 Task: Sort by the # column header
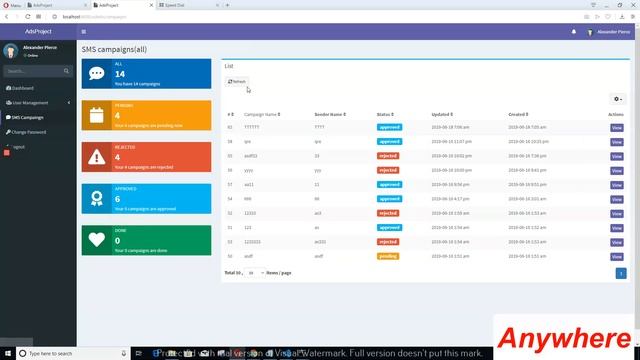(231, 114)
